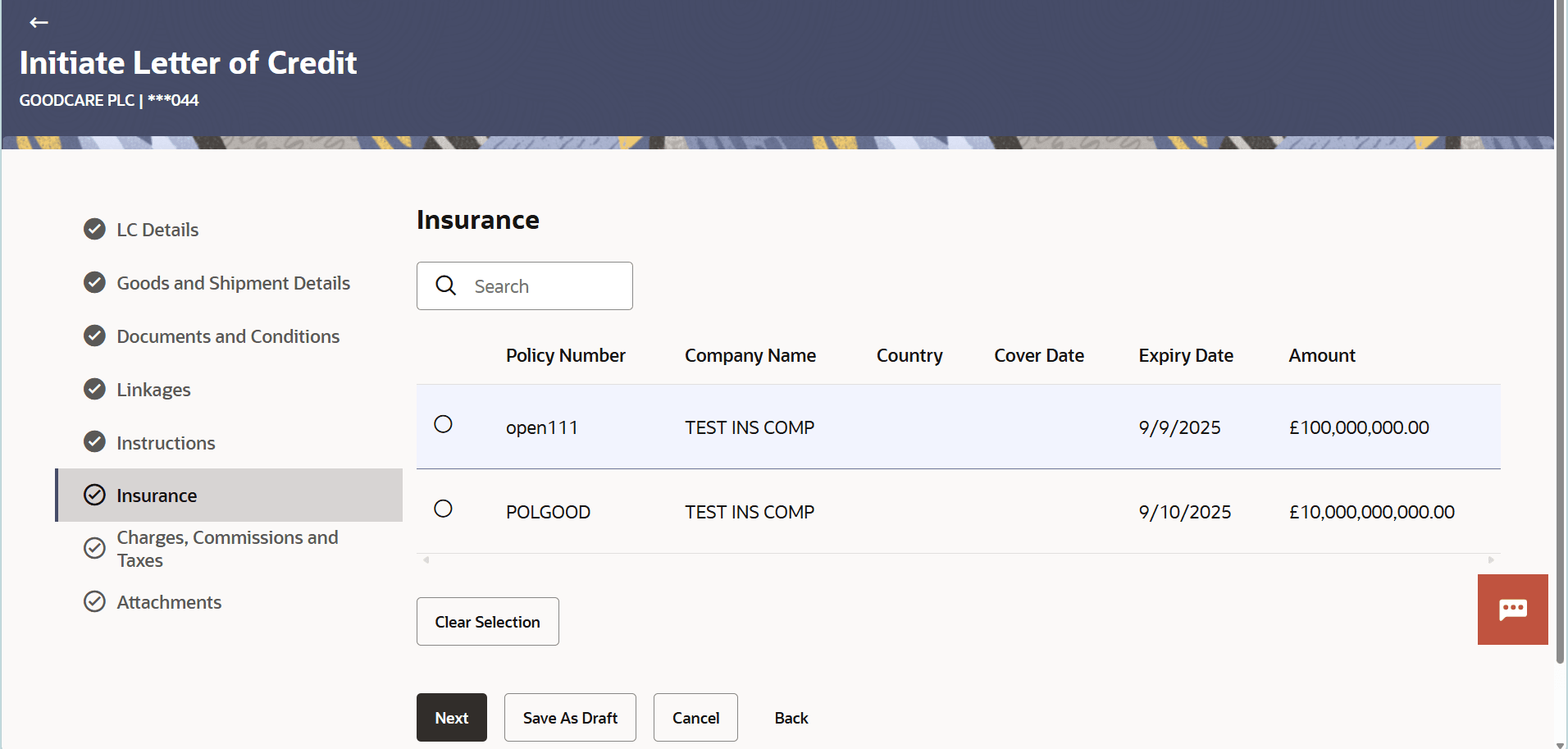Click the Instructions checkmark icon
Image resolution: width=1568 pixels, height=749 pixels.
pyautogui.click(x=95, y=442)
